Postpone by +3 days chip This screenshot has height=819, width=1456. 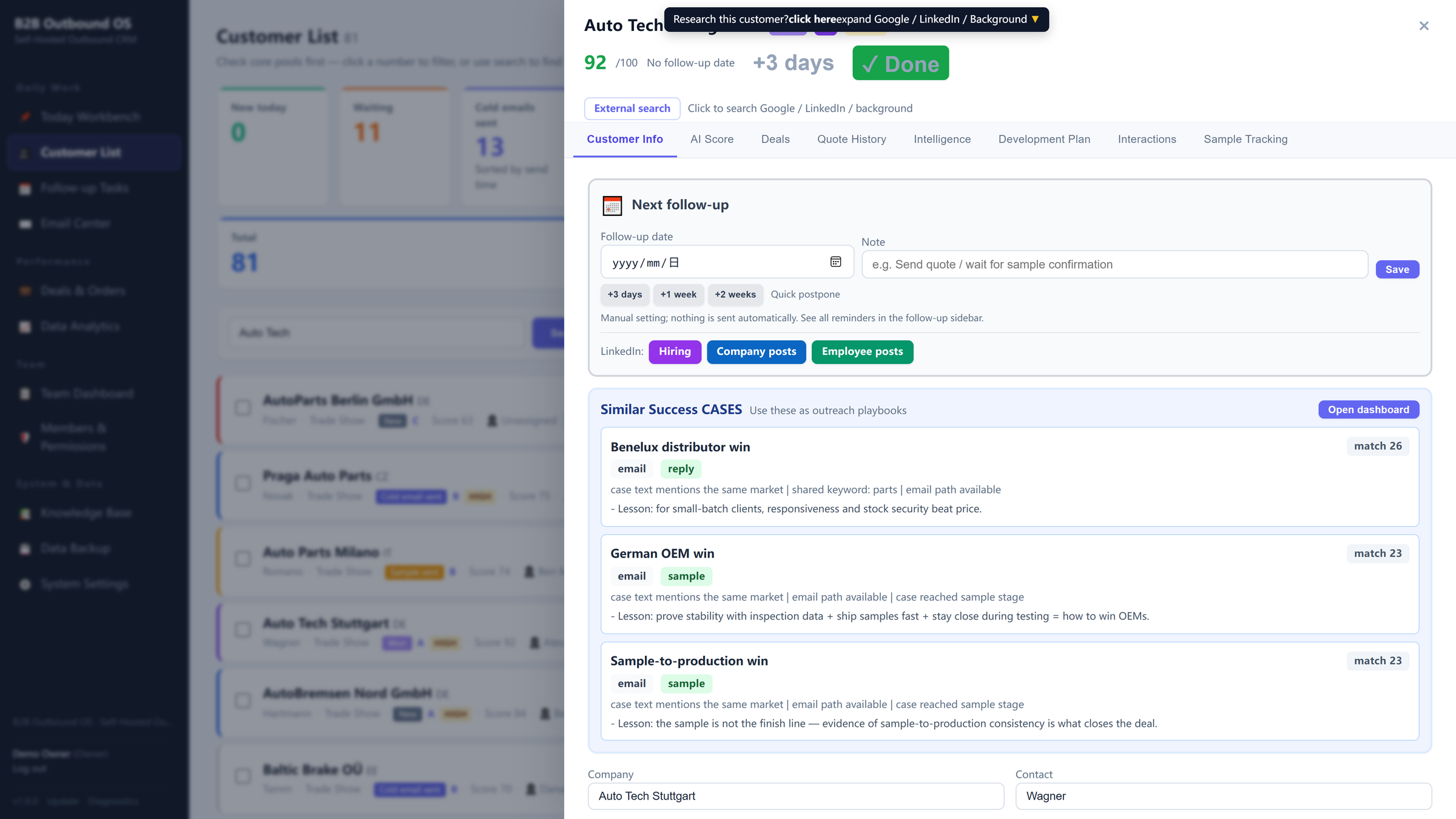pos(625,294)
